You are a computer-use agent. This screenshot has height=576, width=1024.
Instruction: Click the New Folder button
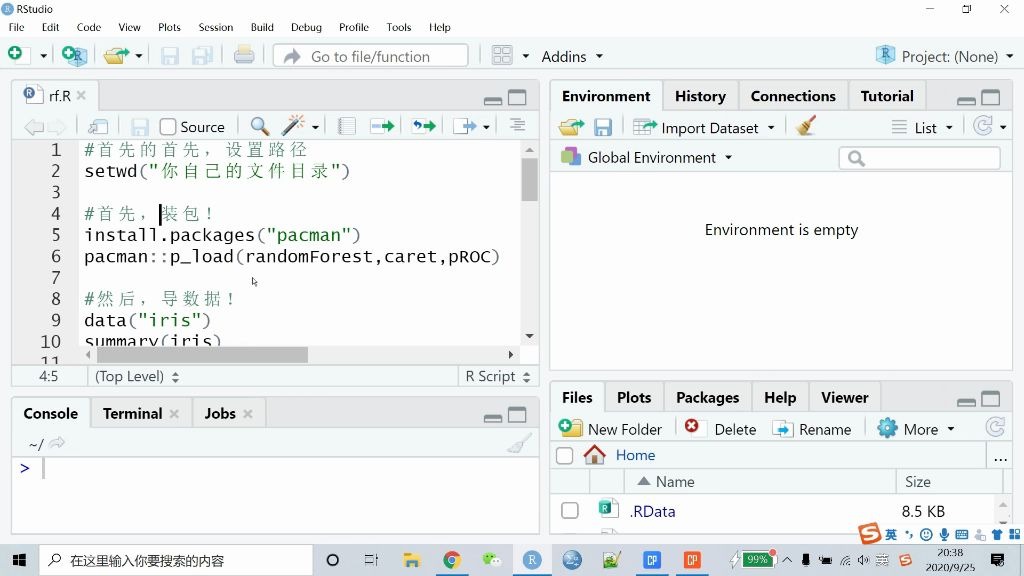point(612,429)
